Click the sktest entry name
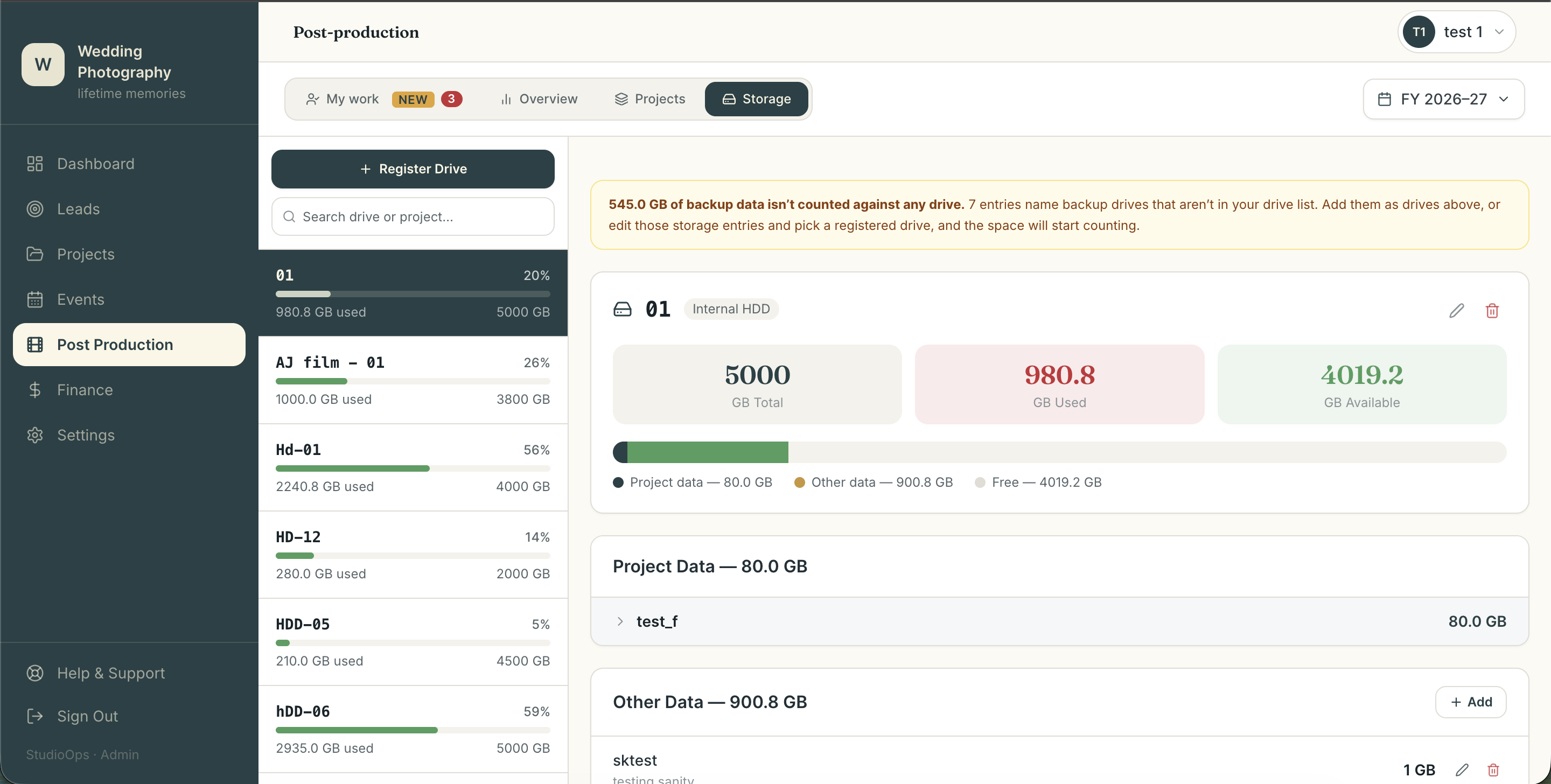 coord(634,760)
